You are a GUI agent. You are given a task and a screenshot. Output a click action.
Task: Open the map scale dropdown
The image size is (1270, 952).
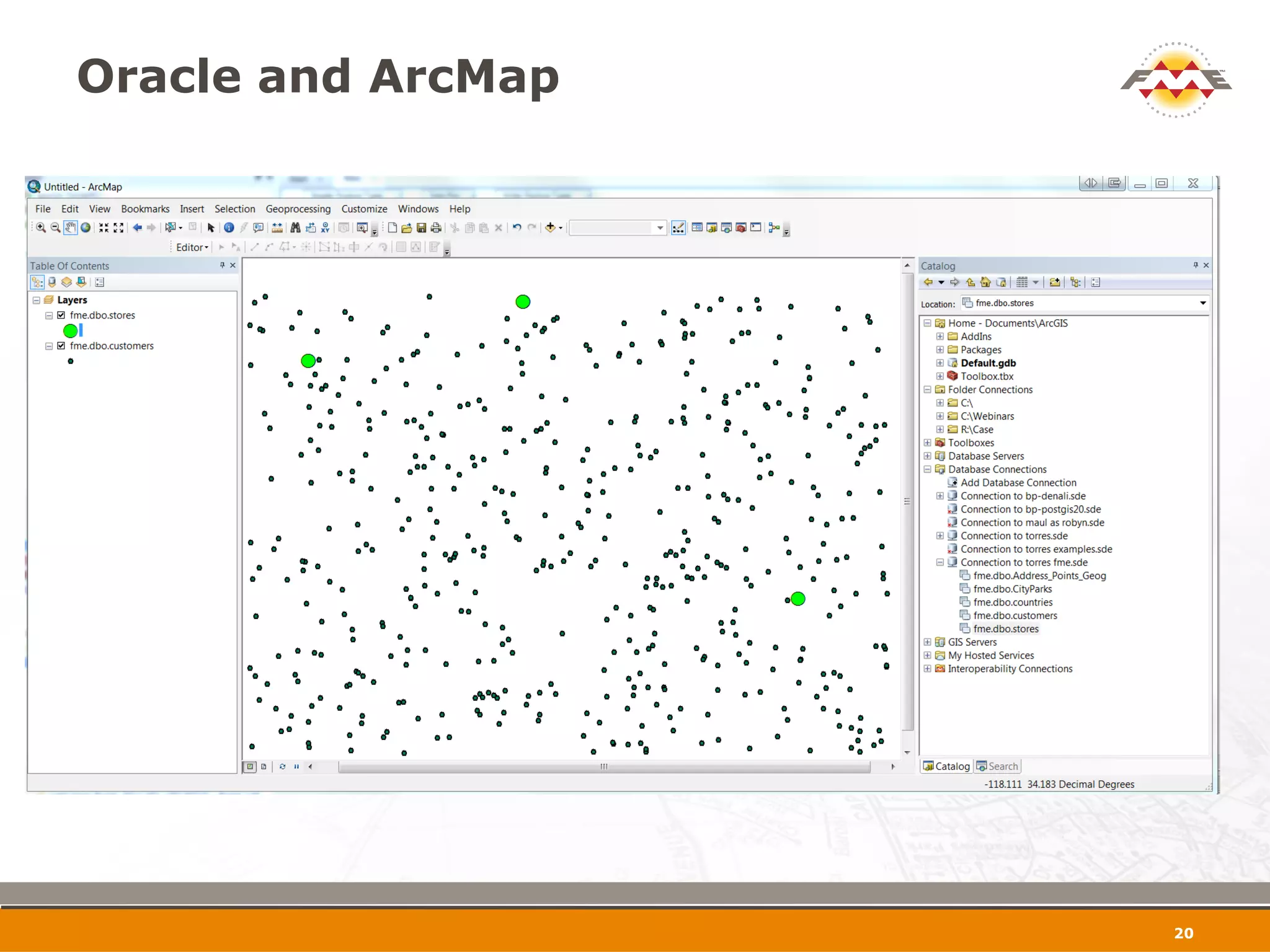click(x=660, y=227)
